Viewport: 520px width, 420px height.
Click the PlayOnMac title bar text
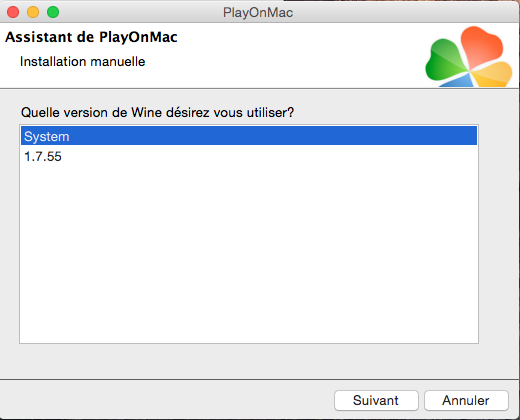(x=258, y=13)
